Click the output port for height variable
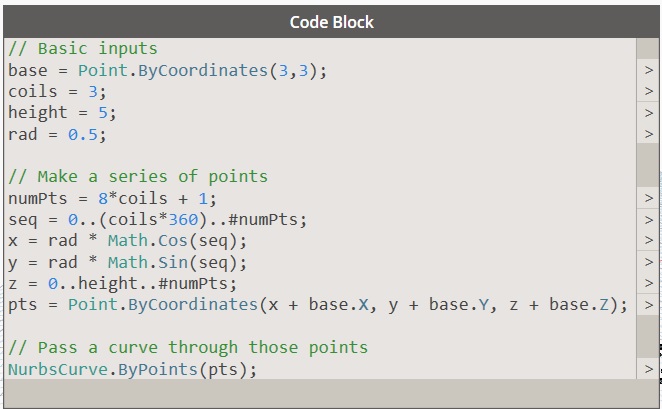This screenshot has height=409, width=662. click(x=648, y=112)
